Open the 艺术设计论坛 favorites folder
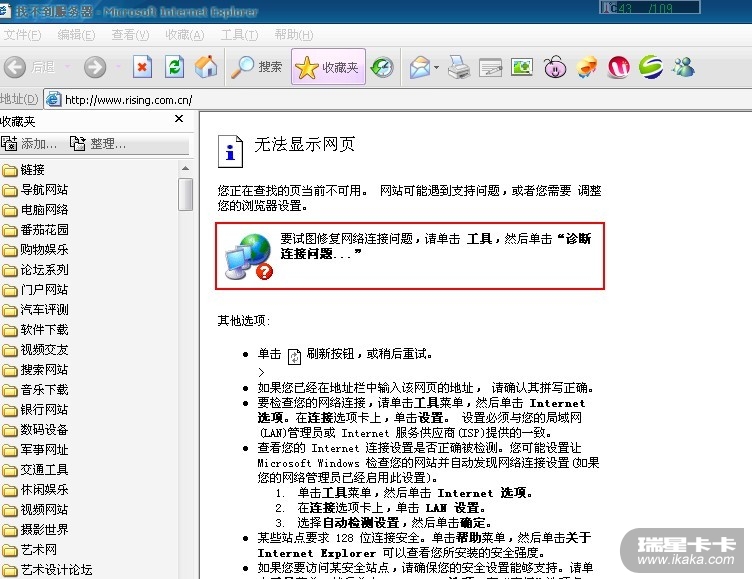The image size is (752, 579). tap(47, 569)
